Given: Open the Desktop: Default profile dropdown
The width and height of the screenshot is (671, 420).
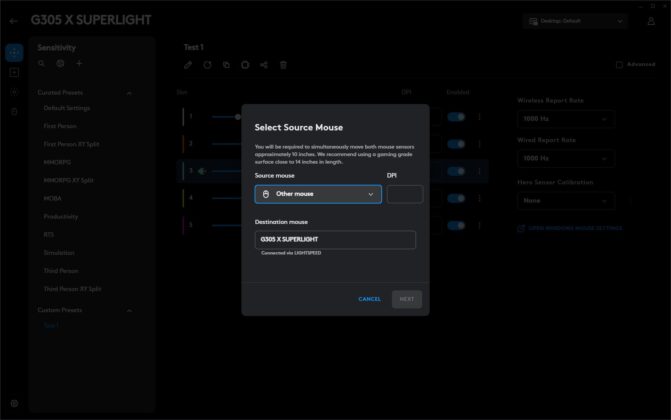Looking at the screenshot, I should point(575,21).
